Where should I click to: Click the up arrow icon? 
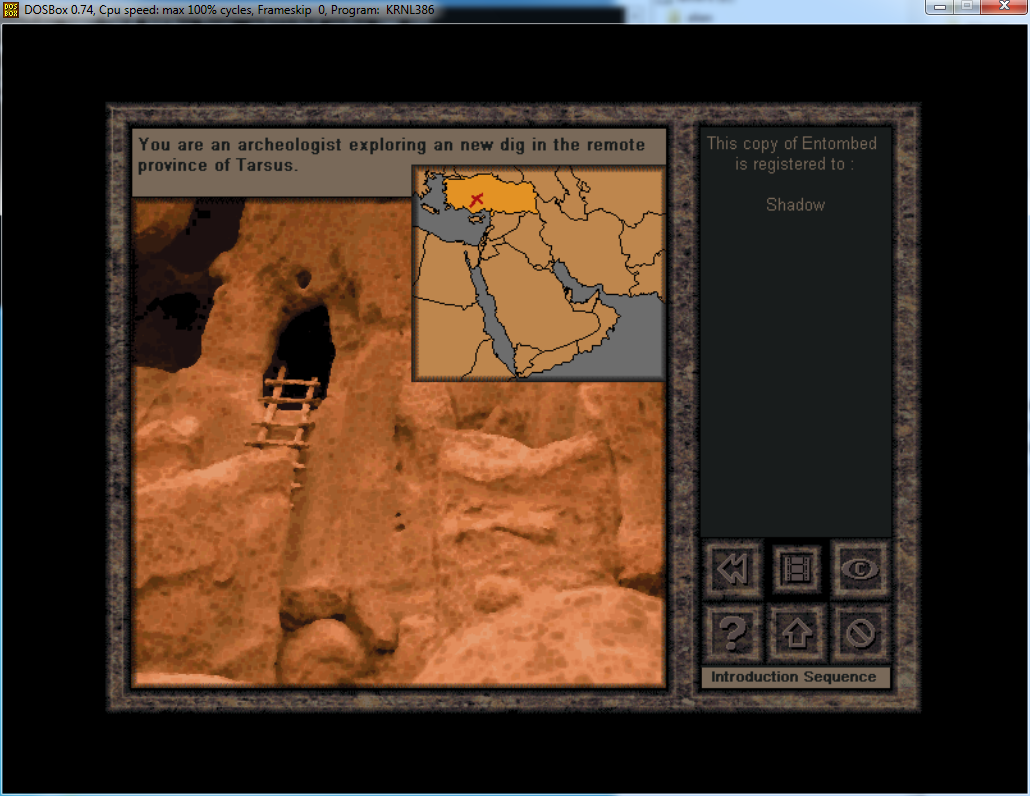coord(796,632)
